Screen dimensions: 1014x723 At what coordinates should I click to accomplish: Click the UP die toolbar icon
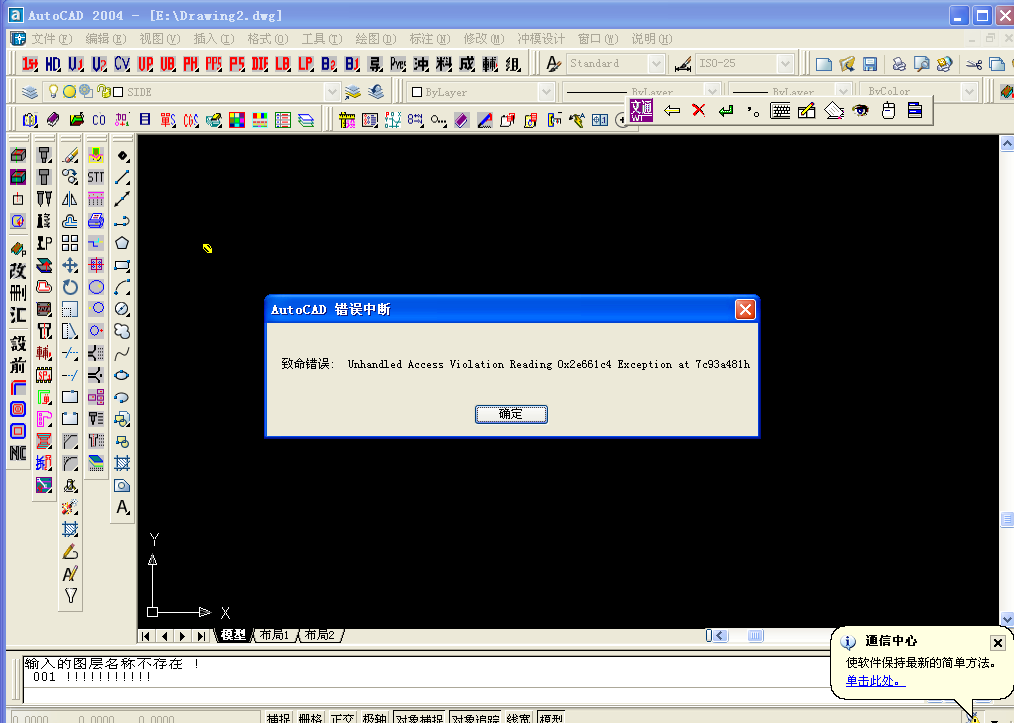146,64
